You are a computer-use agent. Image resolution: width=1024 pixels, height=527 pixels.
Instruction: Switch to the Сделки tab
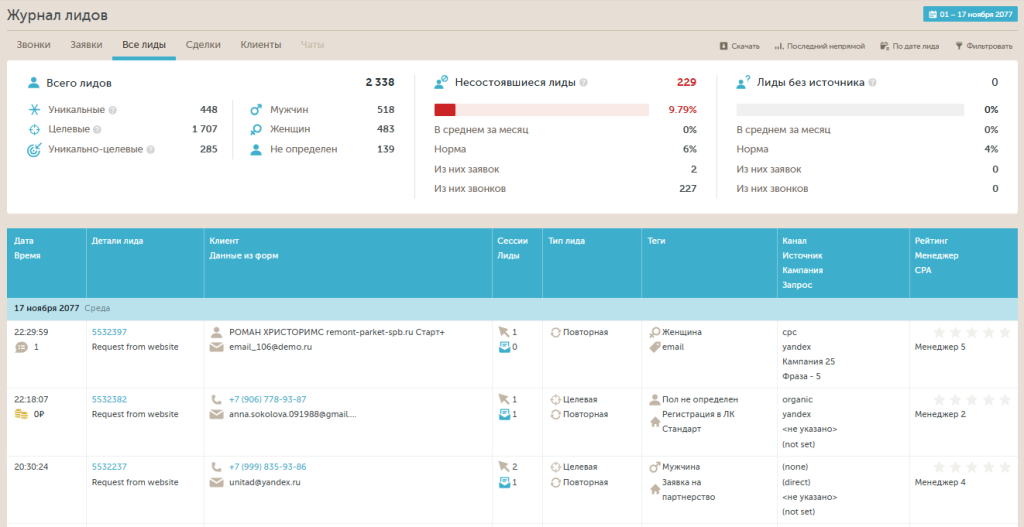[203, 45]
